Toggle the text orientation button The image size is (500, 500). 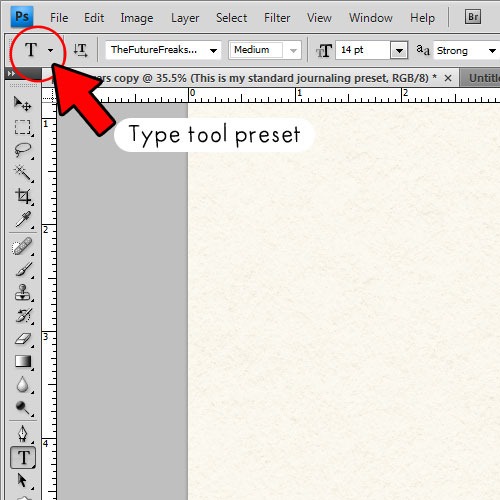[80, 50]
